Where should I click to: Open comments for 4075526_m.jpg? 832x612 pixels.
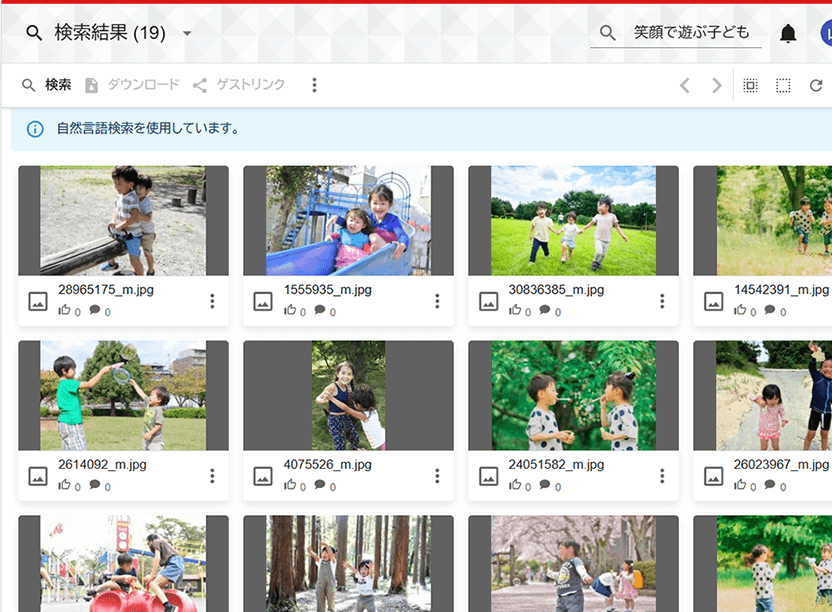320,485
